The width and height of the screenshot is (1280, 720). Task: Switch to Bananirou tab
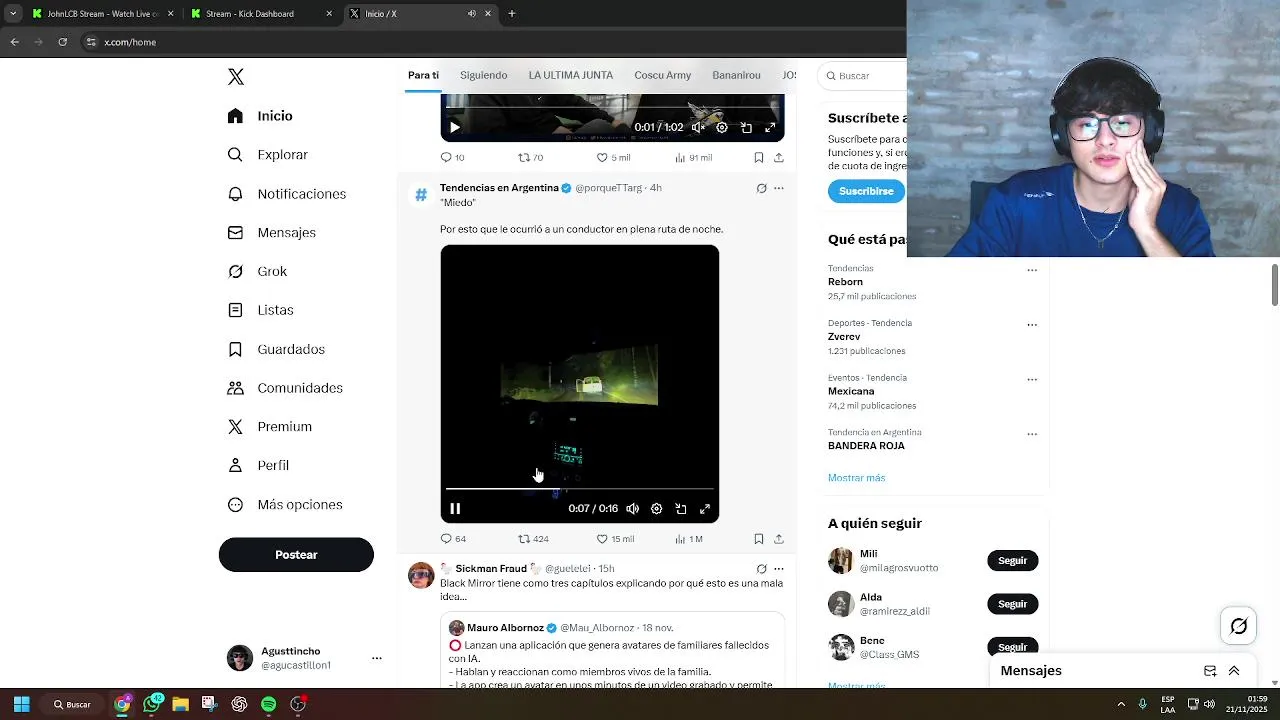coord(737,76)
